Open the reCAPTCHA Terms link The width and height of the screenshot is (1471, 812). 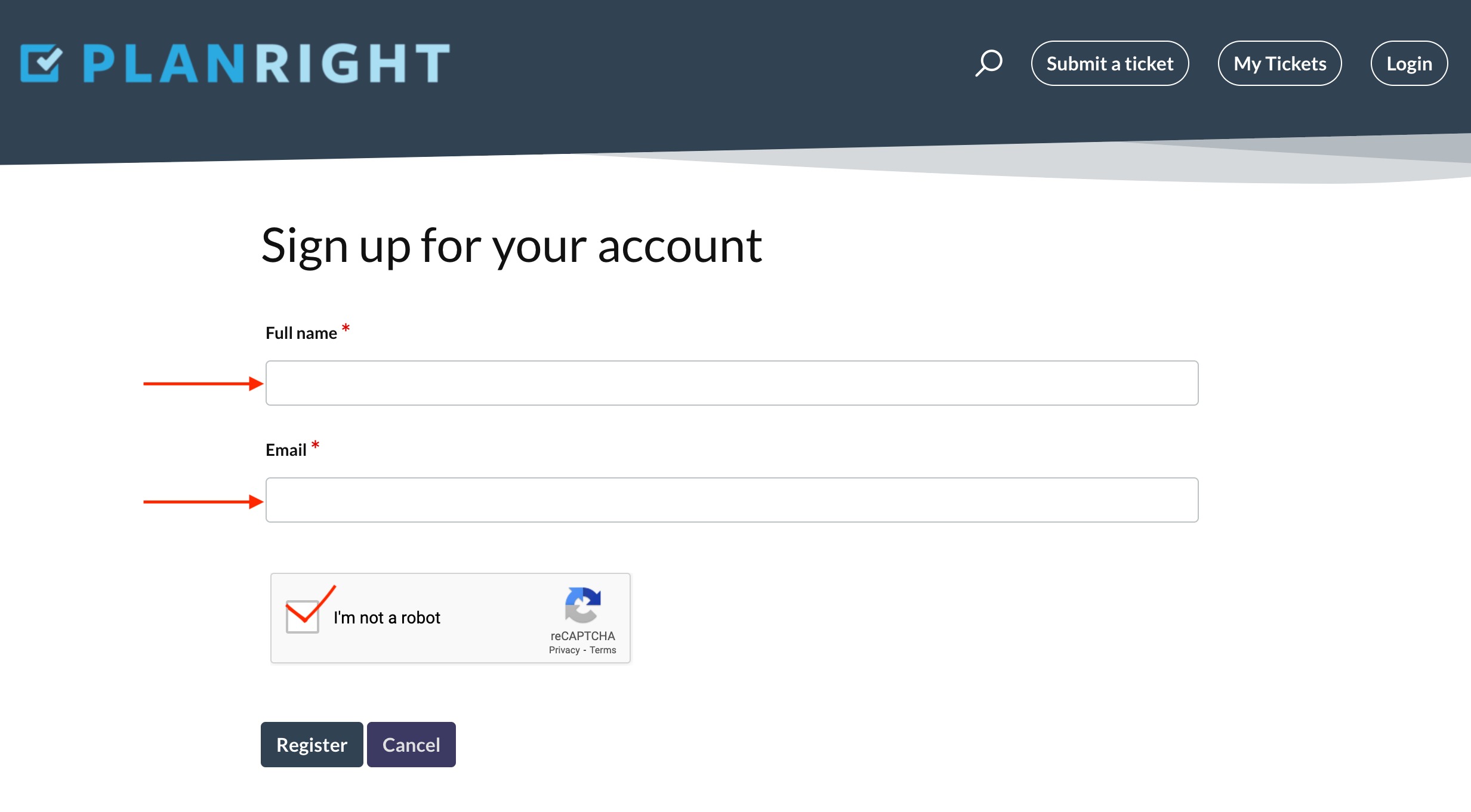coord(603,650)
